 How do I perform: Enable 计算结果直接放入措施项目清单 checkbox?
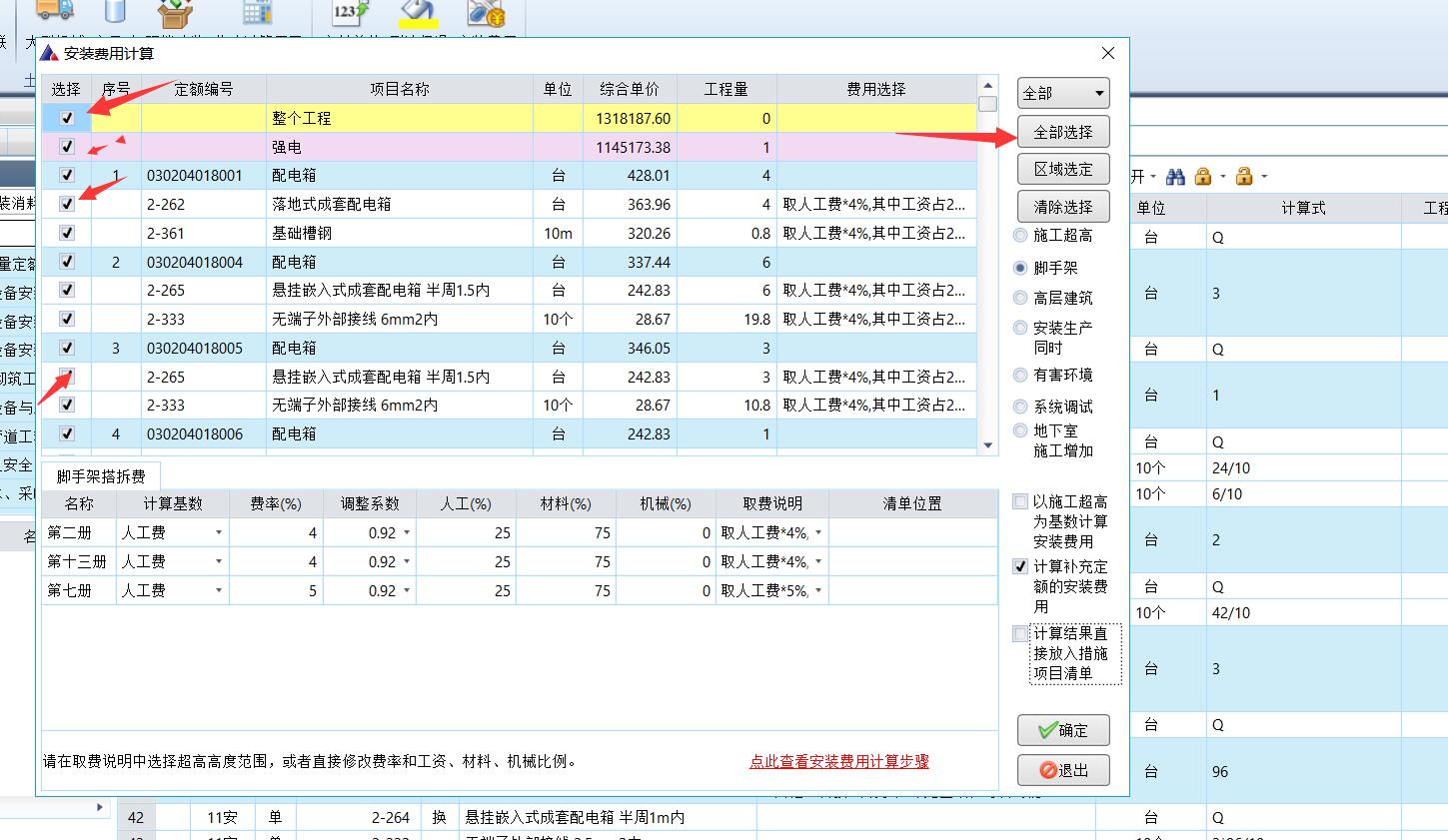click(1020, 633)
